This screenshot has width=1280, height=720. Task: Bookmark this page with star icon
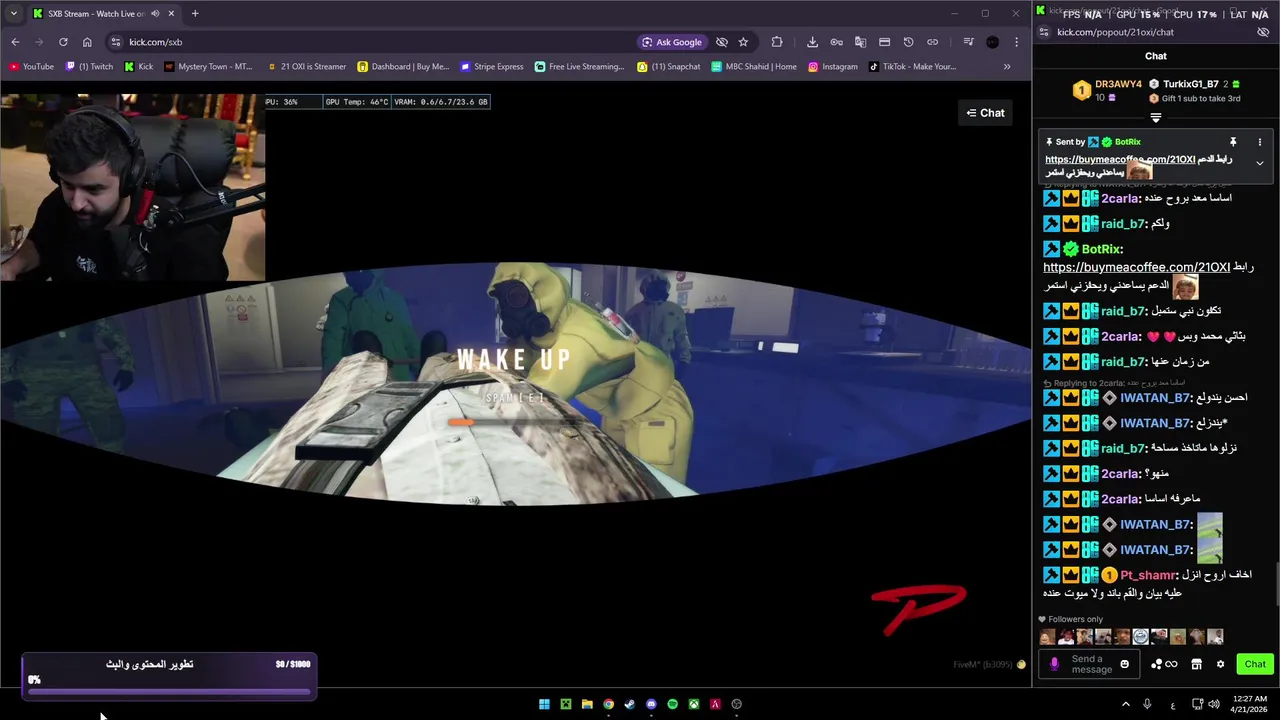(x=743, y=42)
